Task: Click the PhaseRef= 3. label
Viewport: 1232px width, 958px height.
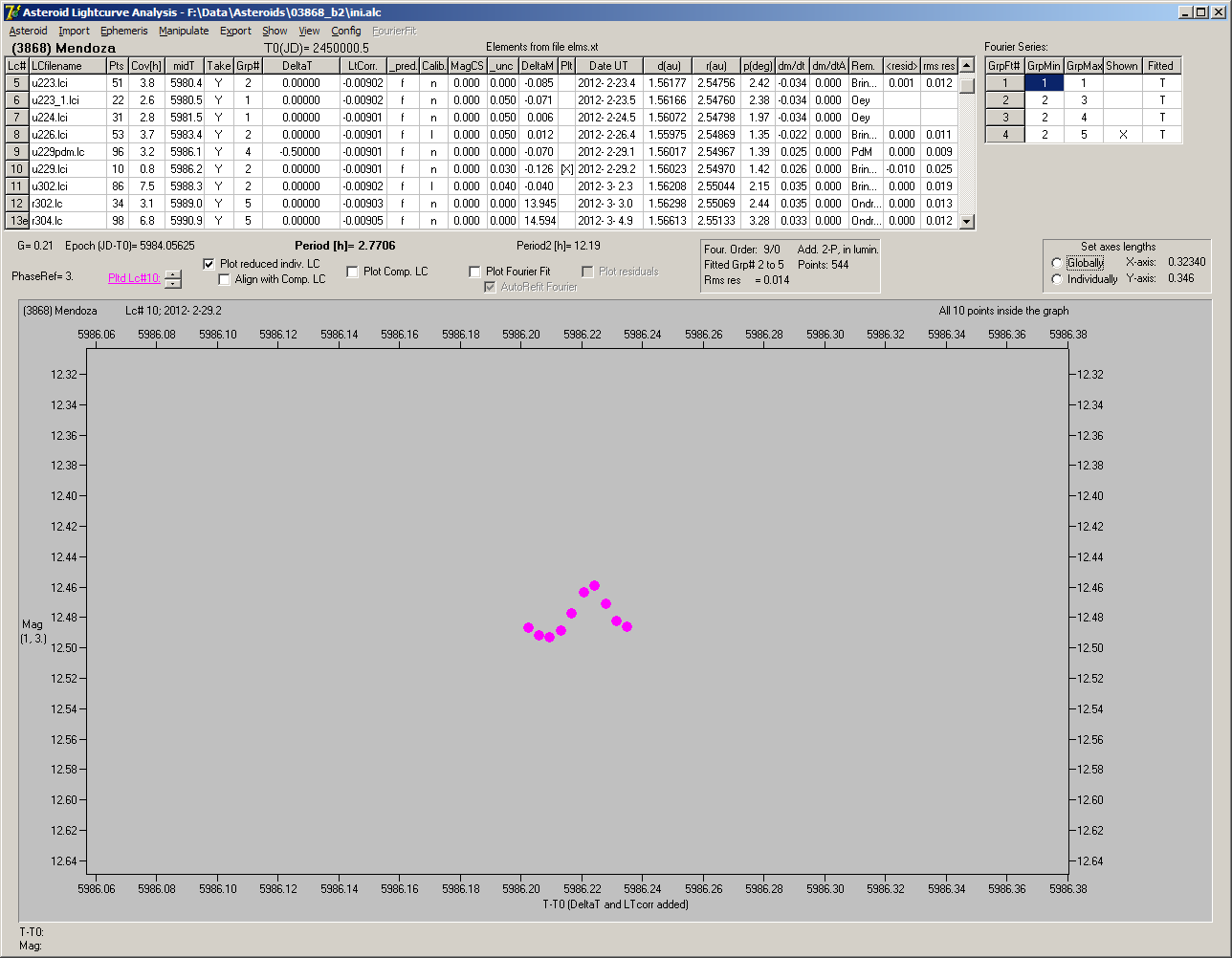Action: 43,276
